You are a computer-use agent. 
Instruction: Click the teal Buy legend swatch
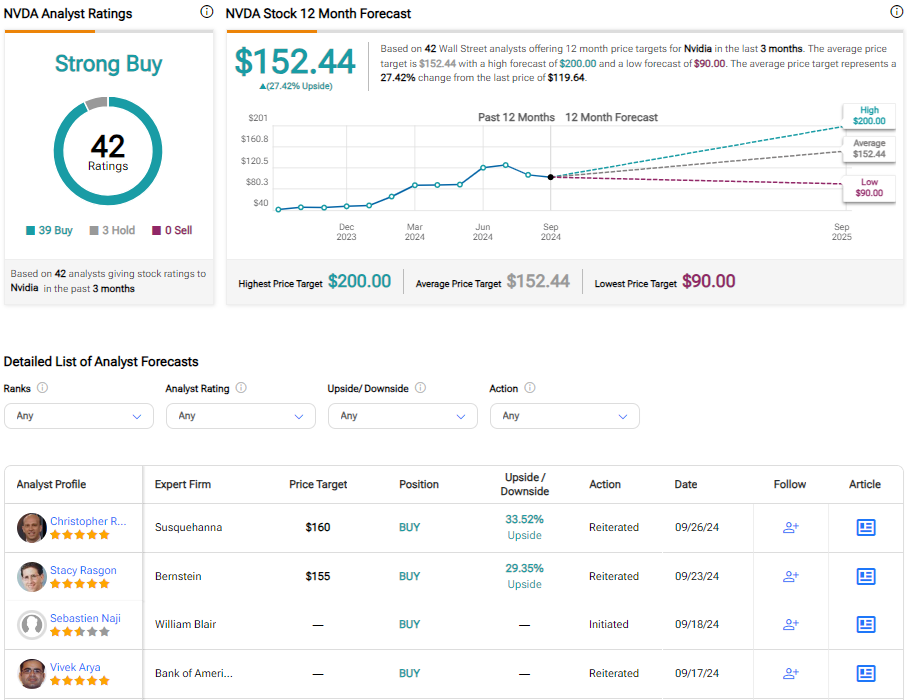pyautogui.click(x=31, y=231)
